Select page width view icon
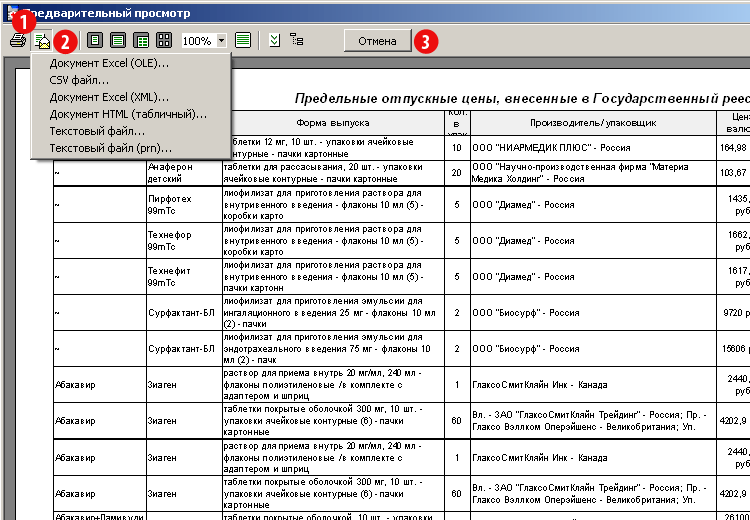 (118, 41)
